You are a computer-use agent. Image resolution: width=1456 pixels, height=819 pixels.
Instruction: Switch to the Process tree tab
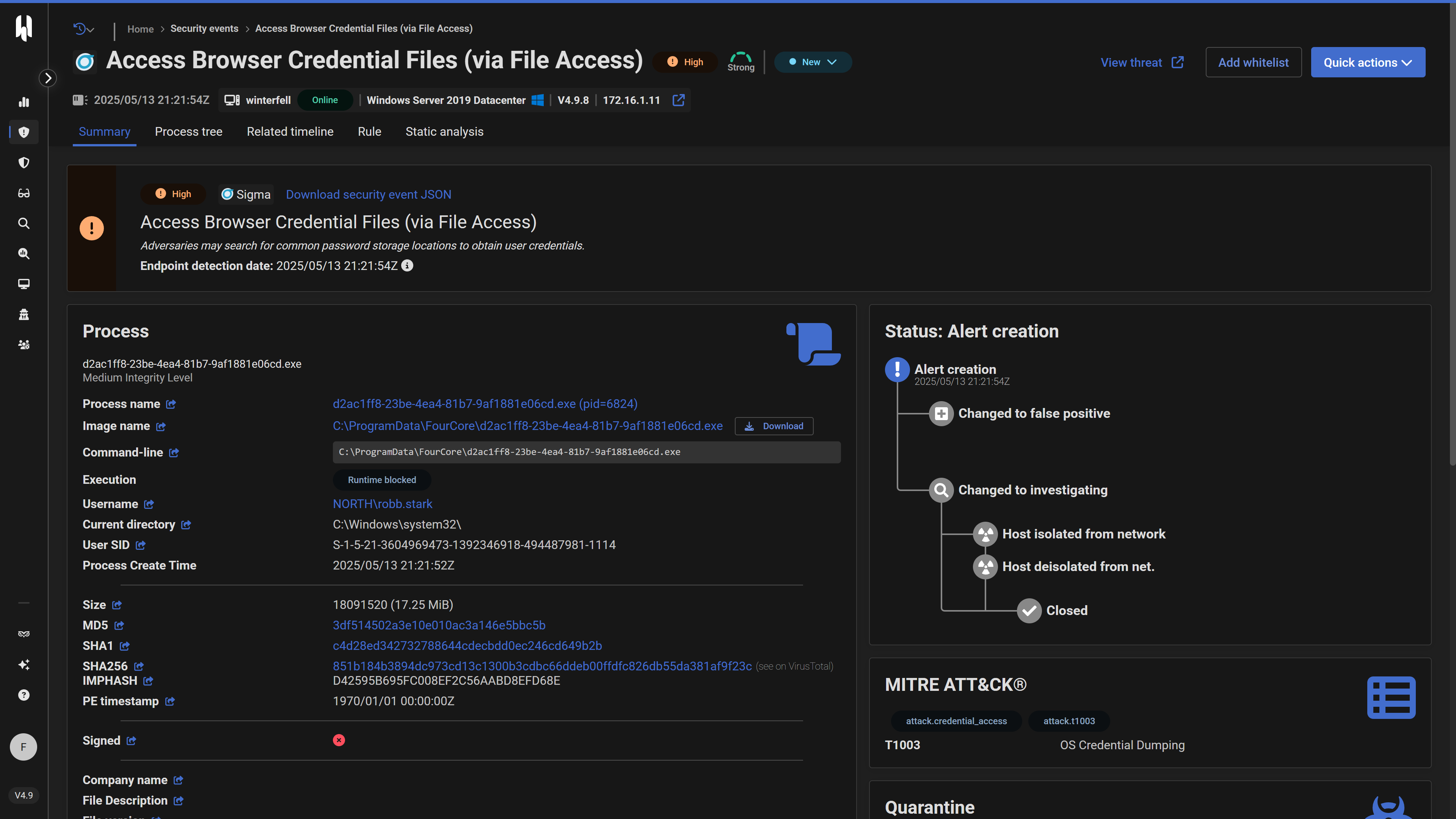(x=189, y=132)
